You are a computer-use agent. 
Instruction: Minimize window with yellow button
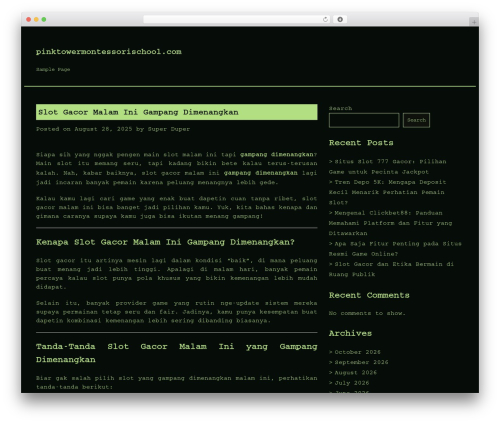36,19
